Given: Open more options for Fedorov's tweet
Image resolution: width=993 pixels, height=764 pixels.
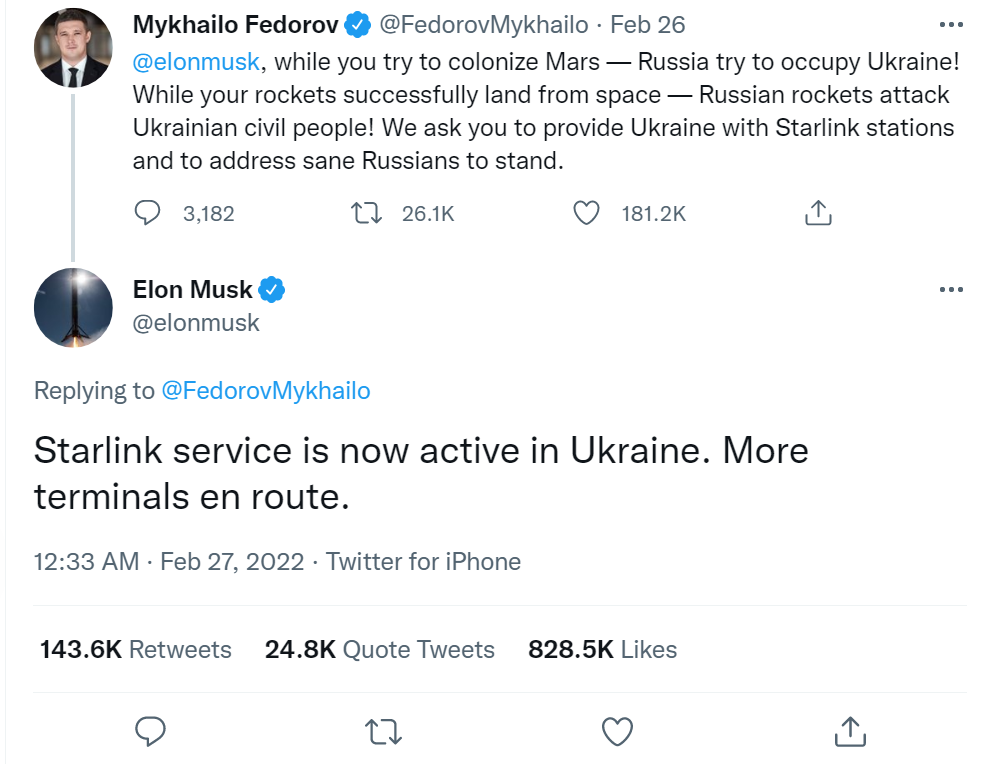Looking at the screenshot, I should pyautogui.click(x=952, y=24).
